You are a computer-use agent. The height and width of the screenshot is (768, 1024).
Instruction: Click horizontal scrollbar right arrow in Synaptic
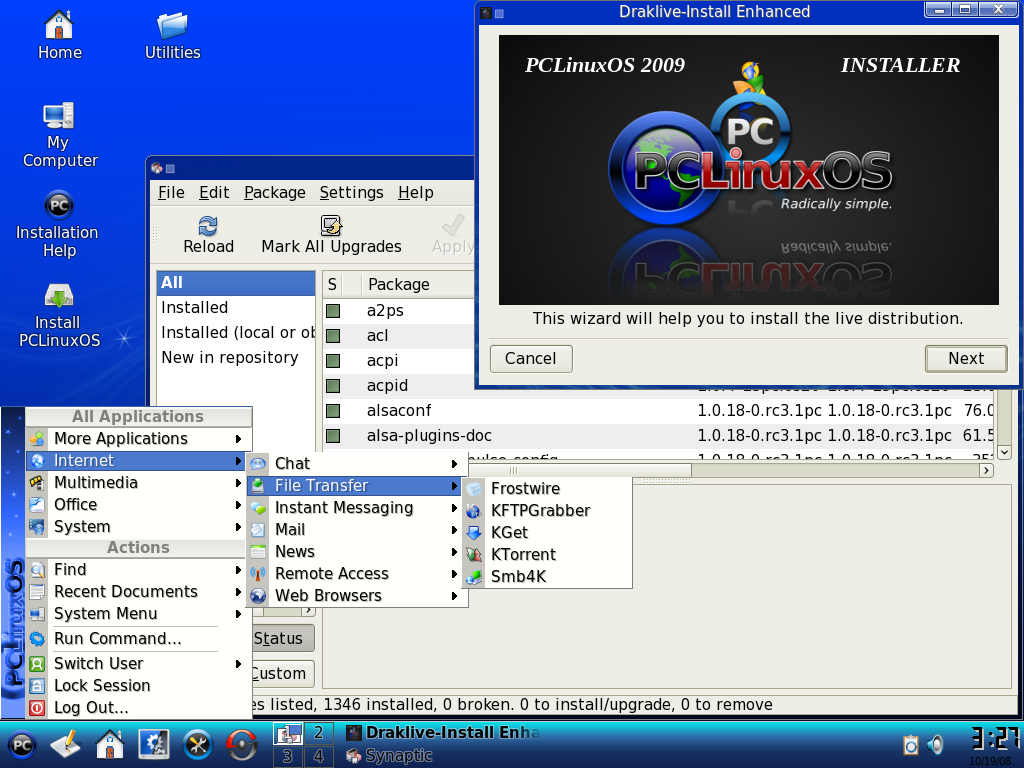[986, 470]
